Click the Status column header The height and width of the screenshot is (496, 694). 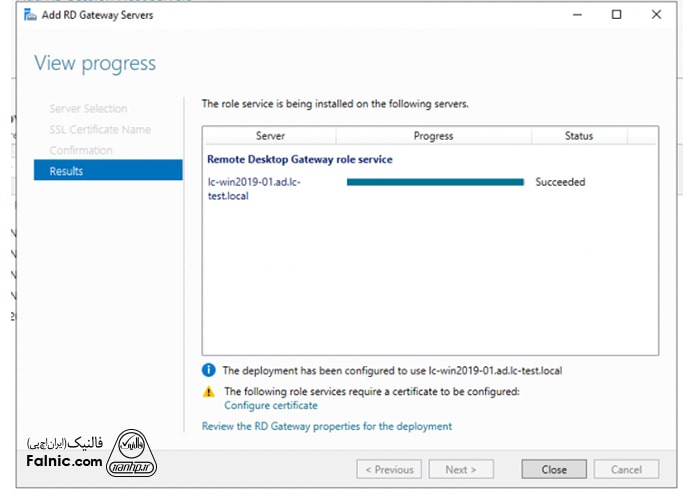(x=578, y=136)
